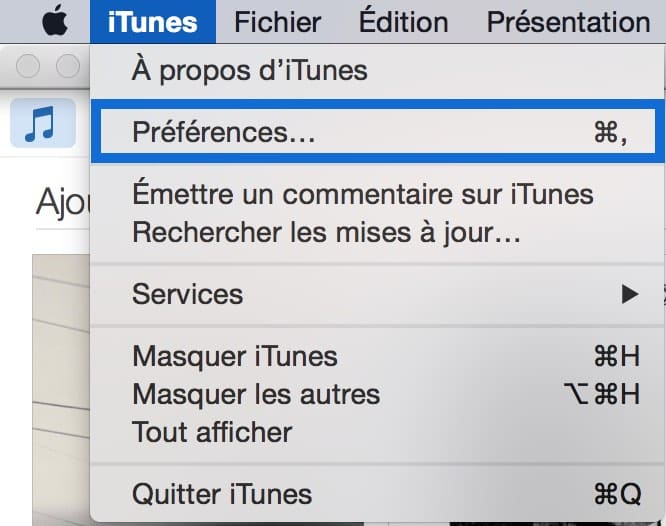Click the first gray window control button
666x526 pixels.
(x=28, y=66)
